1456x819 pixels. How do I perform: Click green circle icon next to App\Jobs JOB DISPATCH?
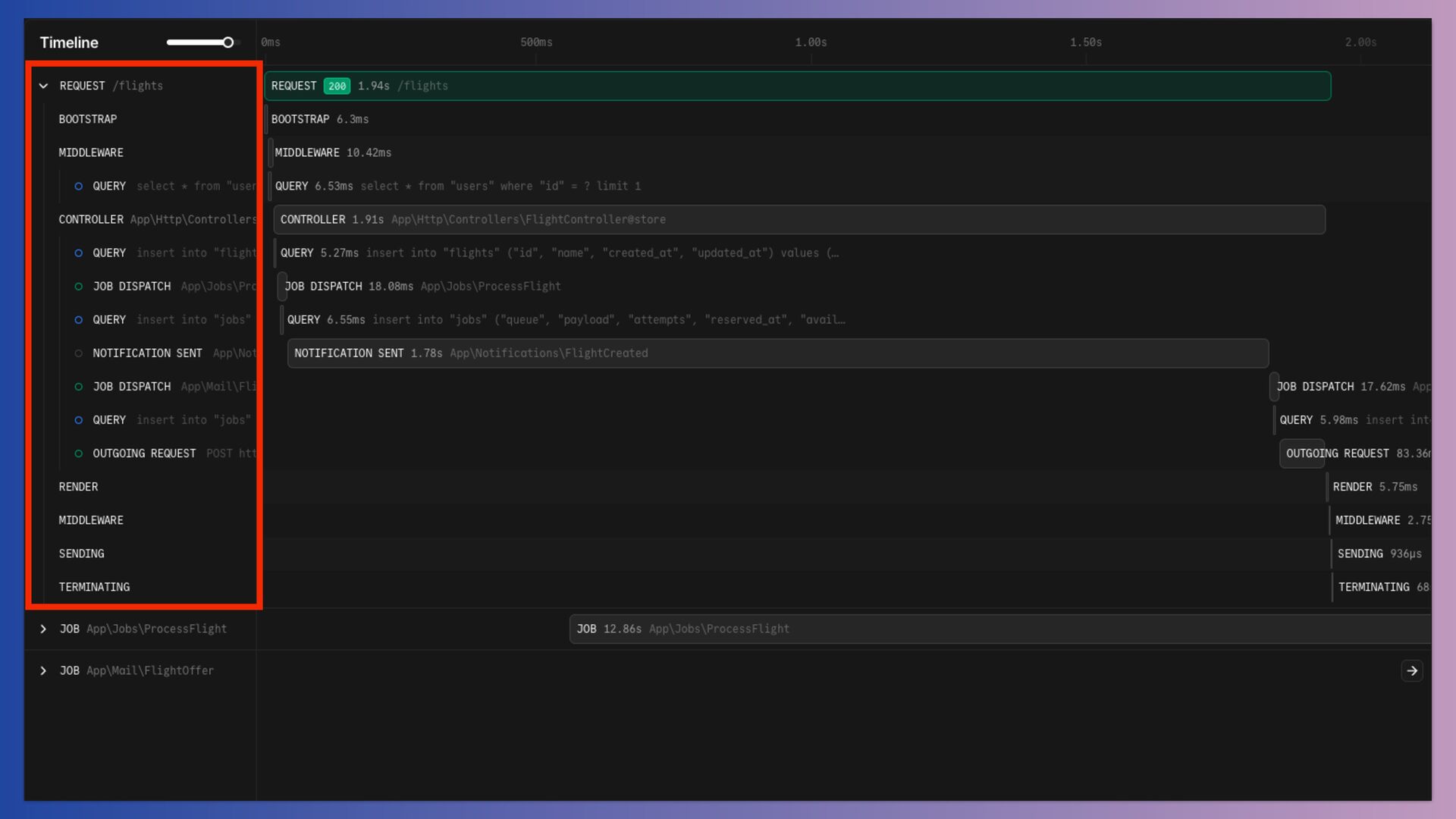78,286
